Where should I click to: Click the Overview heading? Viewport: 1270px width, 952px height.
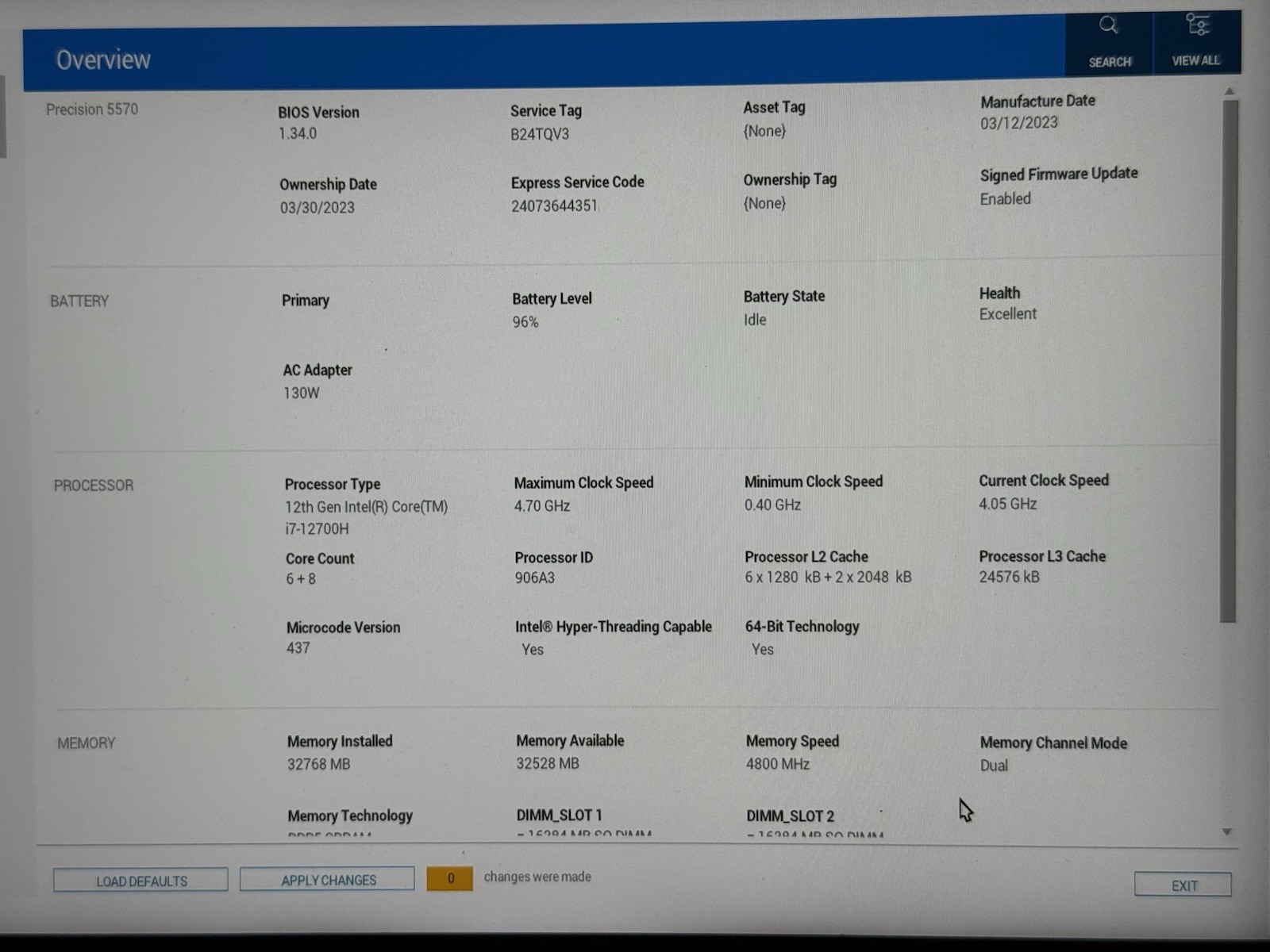pyautogui.click(x=103, y=59)
